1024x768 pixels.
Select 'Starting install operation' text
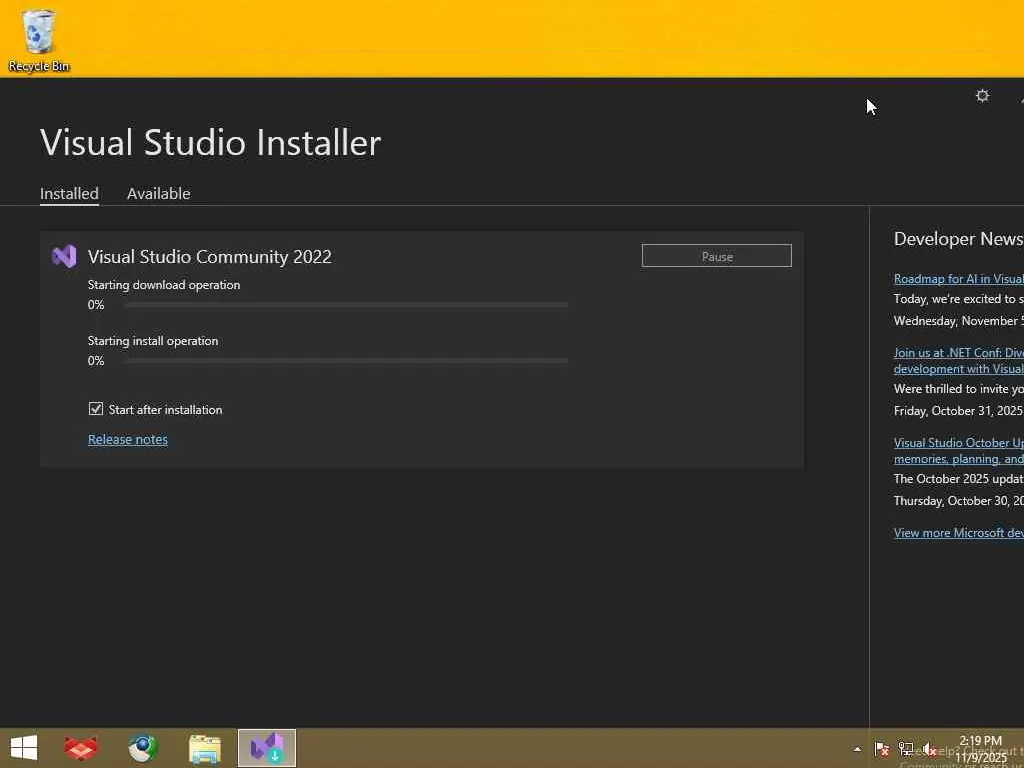pyautogui.click(x=153, y=341)
